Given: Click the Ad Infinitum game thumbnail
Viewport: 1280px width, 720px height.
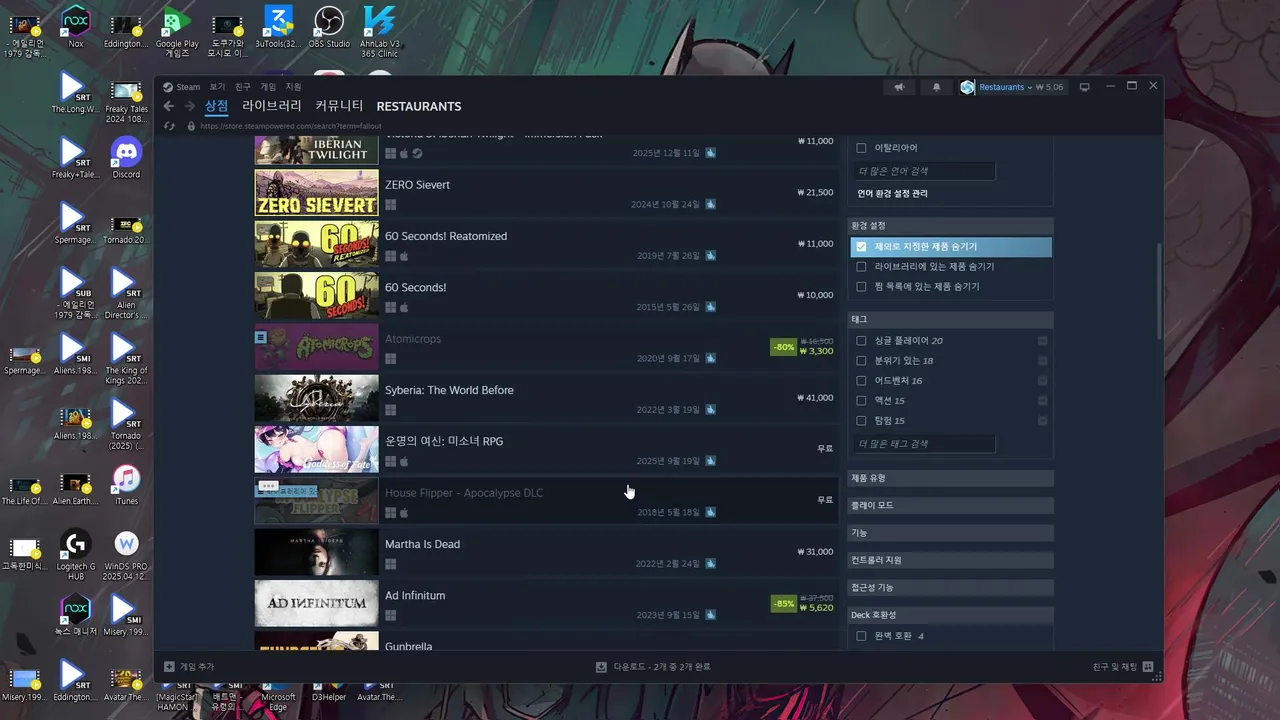Looking at the screenshot, I should tap(316, 604).
